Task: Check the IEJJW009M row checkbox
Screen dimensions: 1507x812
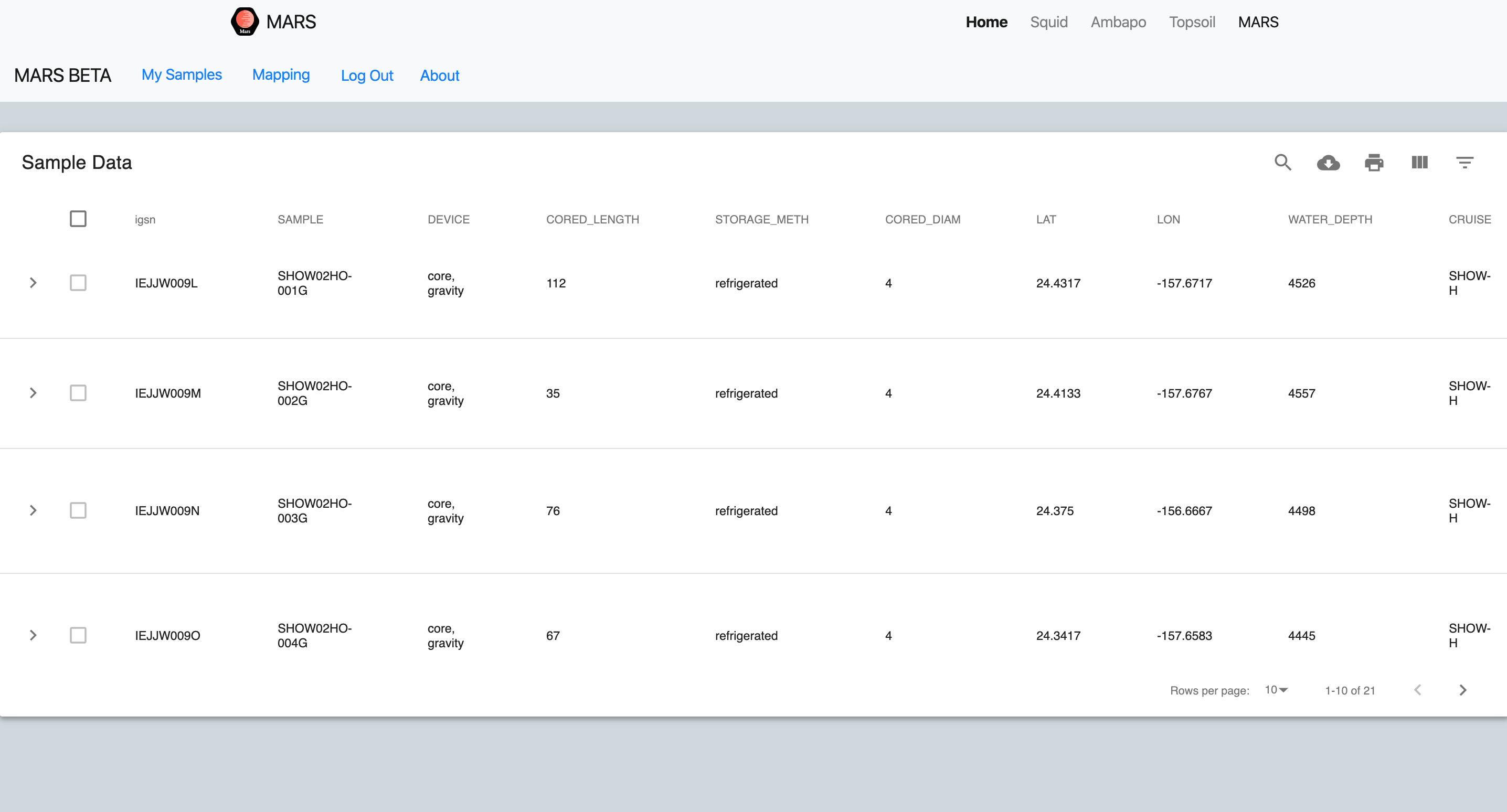Action: point(78,393)
